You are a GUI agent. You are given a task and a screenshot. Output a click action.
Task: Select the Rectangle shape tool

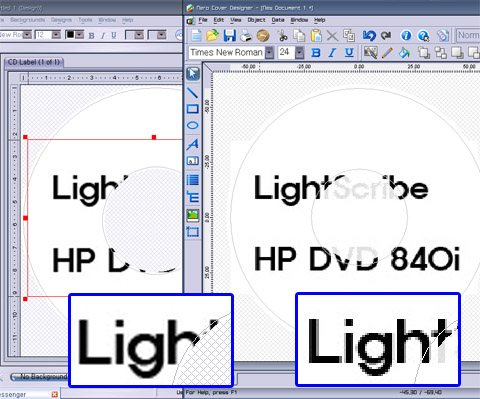click(193, 109)
